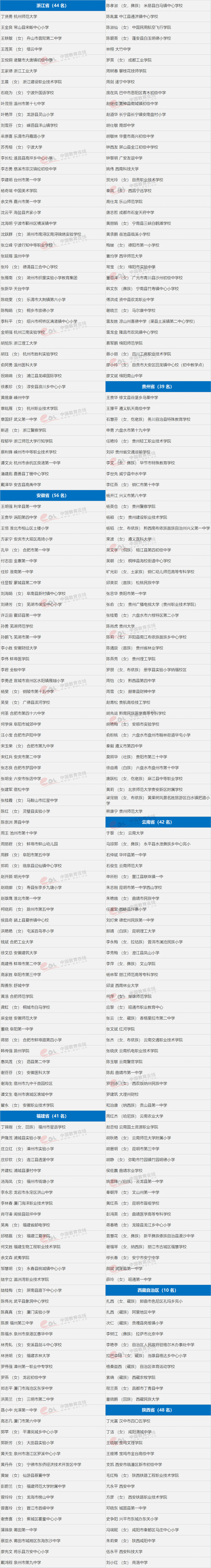
Task: Select the row 石俊生 云南师范大学
Action: tap(158, 866)
